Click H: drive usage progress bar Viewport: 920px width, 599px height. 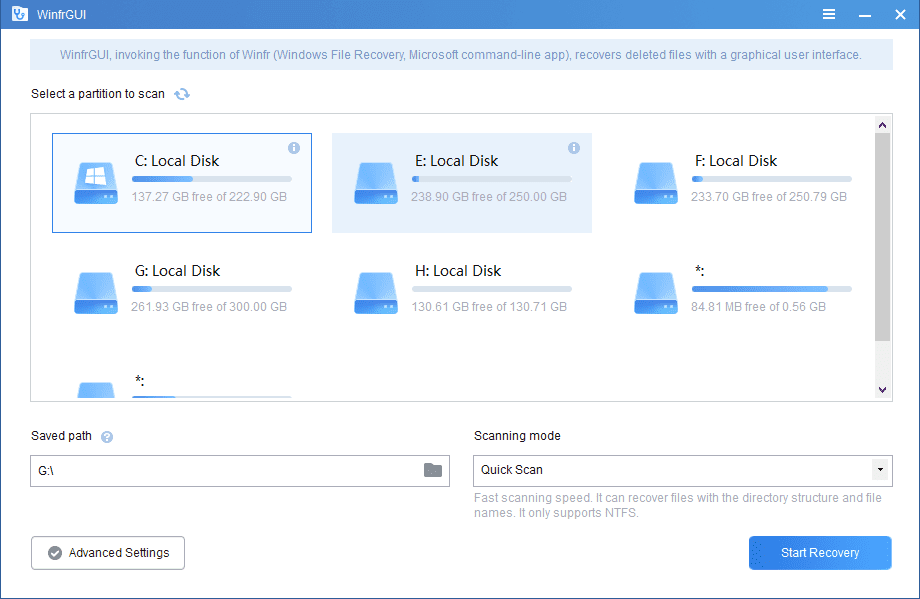pyautogui.click(x=492, y=289)
